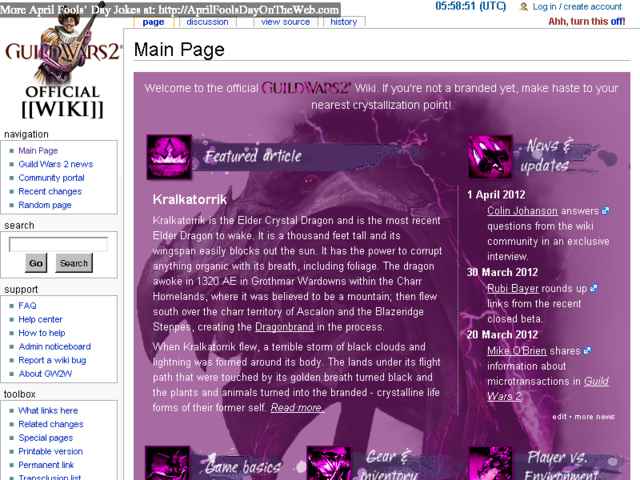This screenshot has height=480, width=640.
Task: Open Related changes link
Action: (51, 424)
